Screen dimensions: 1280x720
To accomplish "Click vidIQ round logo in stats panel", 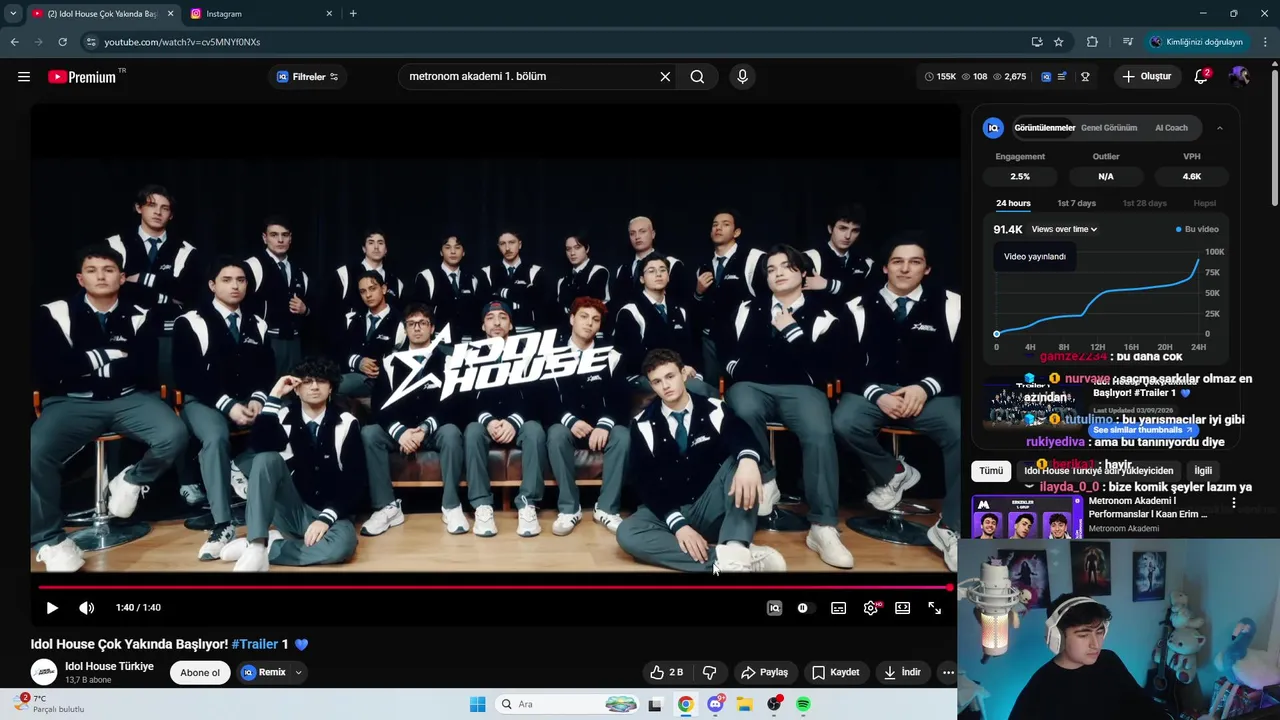I will (993, 128).
